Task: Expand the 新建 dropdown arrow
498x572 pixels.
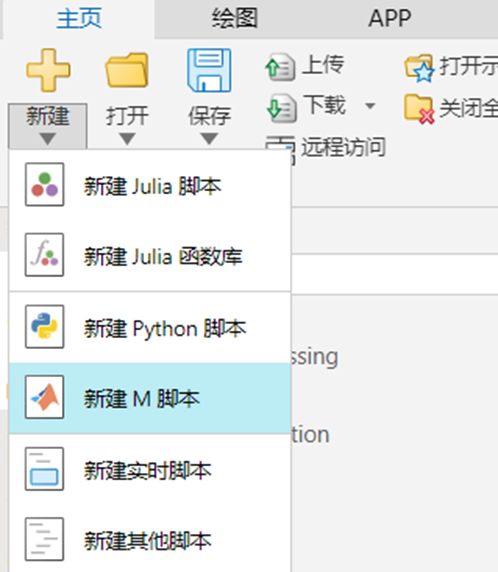Action: (x=47, y=139)
